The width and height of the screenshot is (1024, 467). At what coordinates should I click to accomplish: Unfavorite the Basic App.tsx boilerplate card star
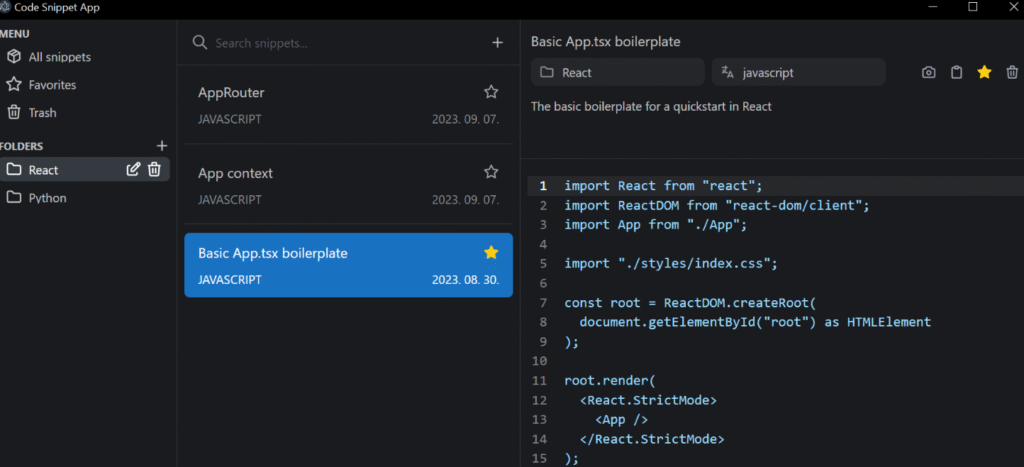click(491, 252)
